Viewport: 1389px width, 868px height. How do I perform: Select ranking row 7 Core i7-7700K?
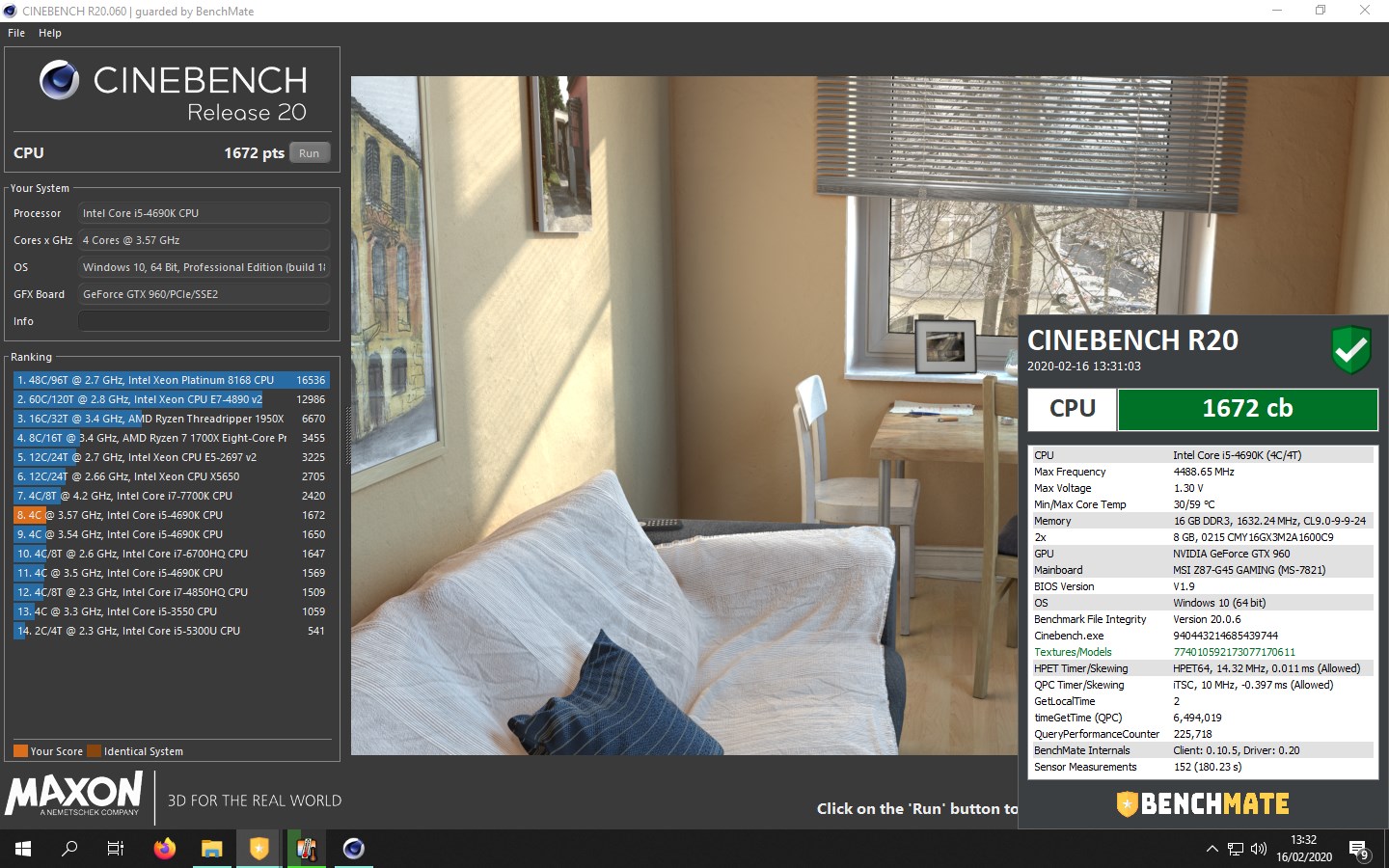172,496
